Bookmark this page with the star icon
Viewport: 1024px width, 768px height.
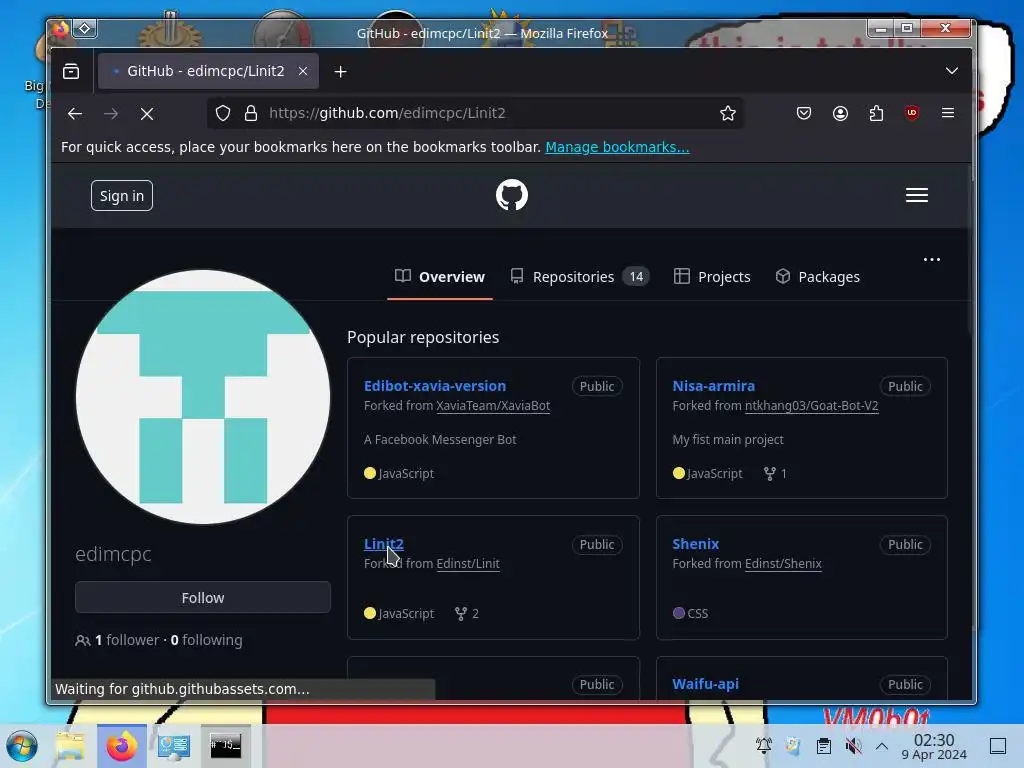(x=728, y=113)
